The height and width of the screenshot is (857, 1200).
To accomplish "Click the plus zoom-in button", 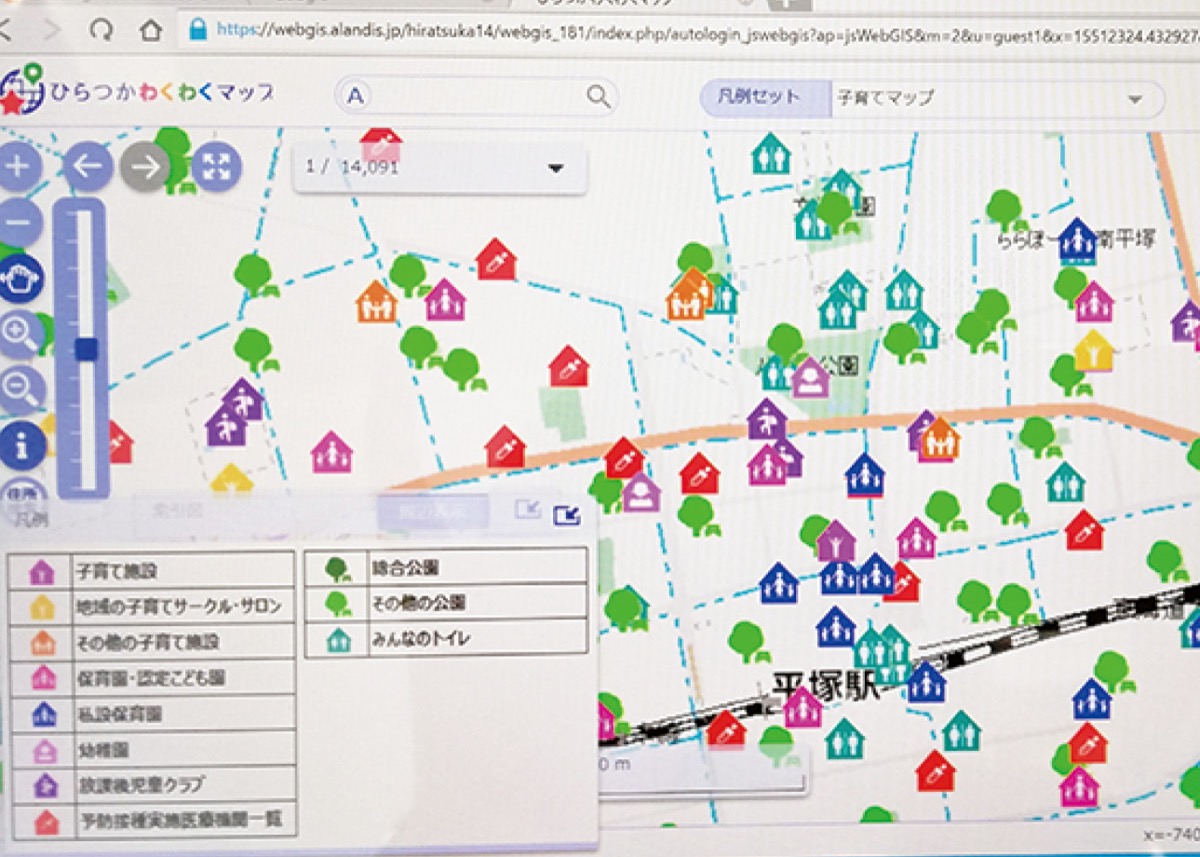I will (x=19, y=166).
